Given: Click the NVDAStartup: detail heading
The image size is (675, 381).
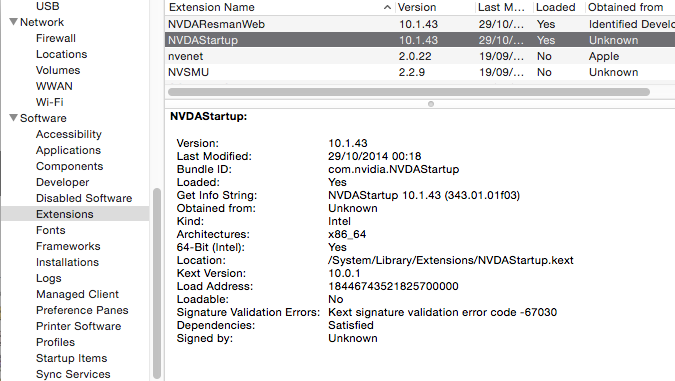Looking at the screenshot, I should [208, 116].
